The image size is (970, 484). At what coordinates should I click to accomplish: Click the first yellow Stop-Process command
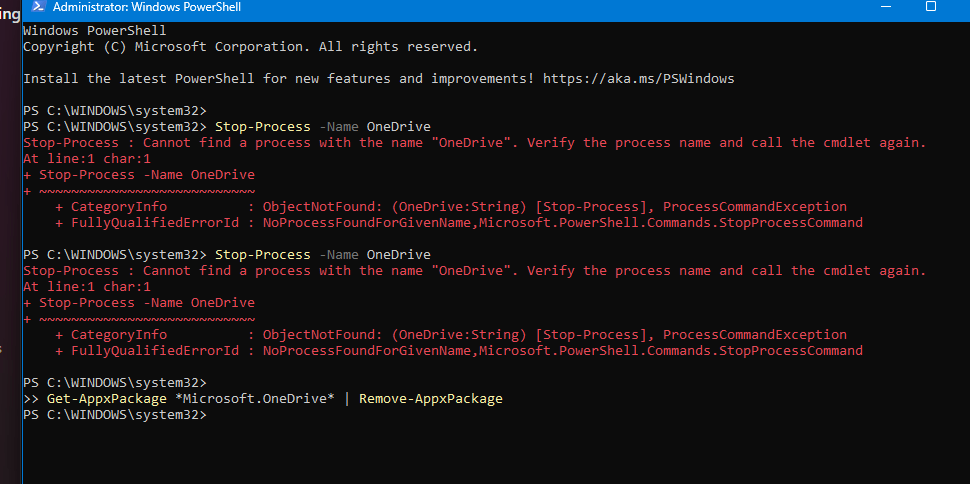(262, 127)
